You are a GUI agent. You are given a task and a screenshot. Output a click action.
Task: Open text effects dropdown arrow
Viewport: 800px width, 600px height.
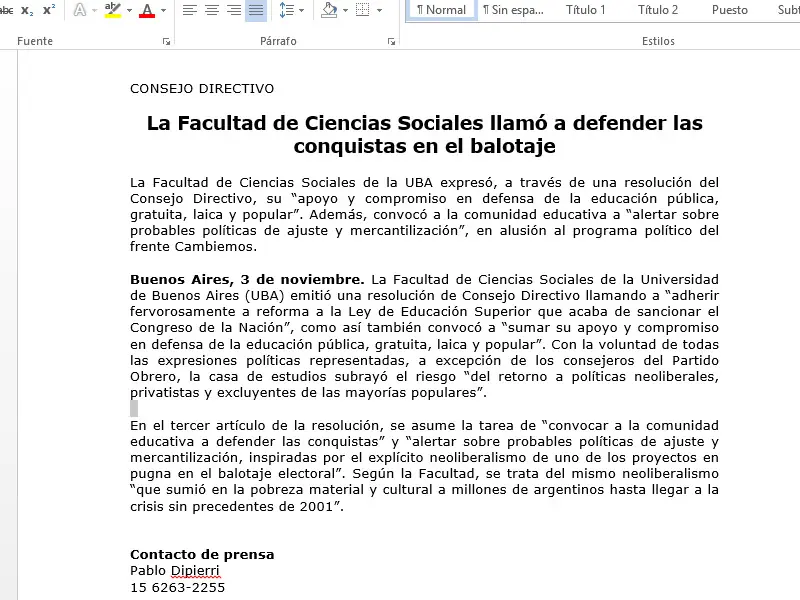point(94,10)
